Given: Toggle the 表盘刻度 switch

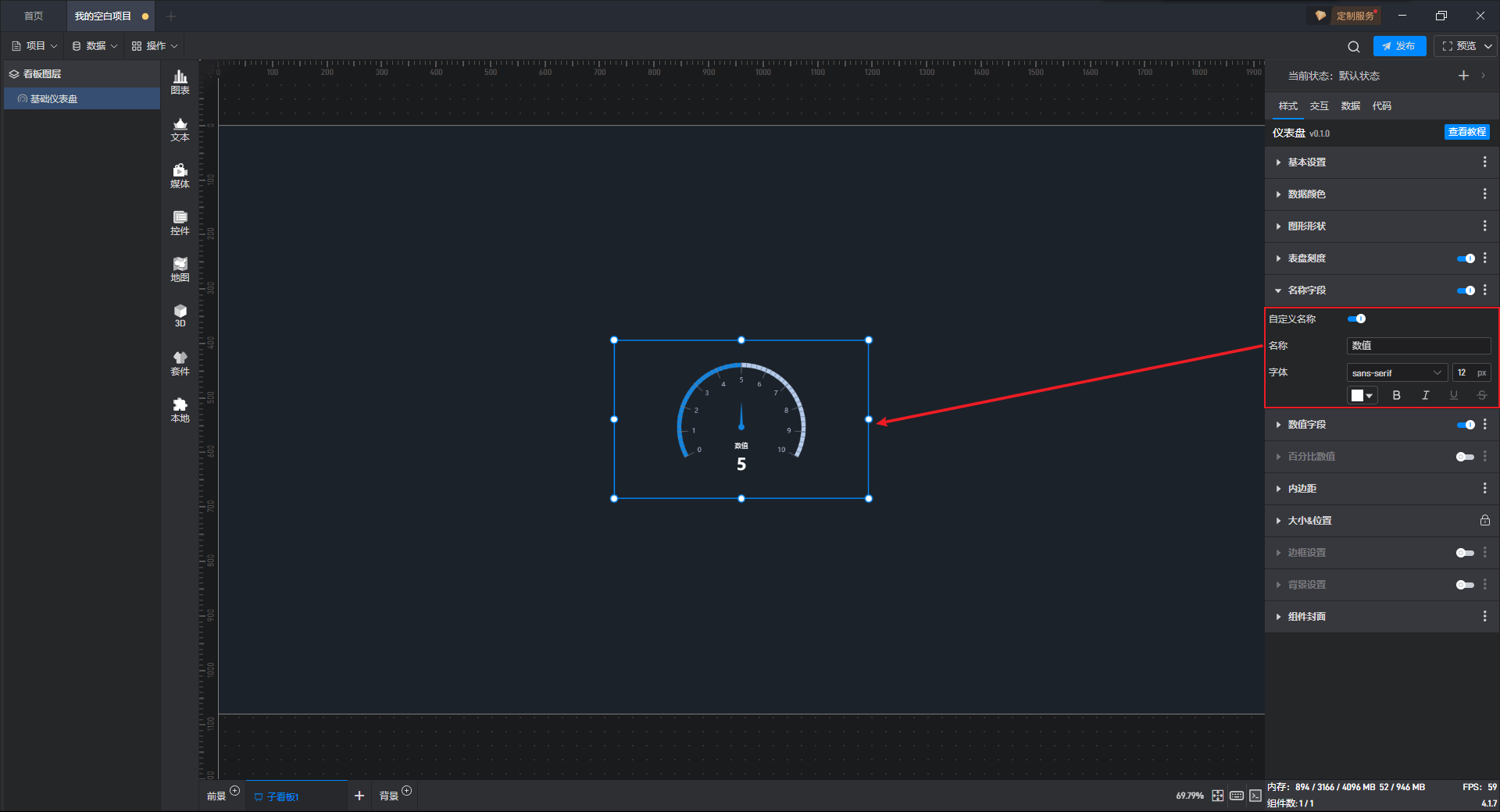Looking at the screenshot, I should tap(1466, 258).
